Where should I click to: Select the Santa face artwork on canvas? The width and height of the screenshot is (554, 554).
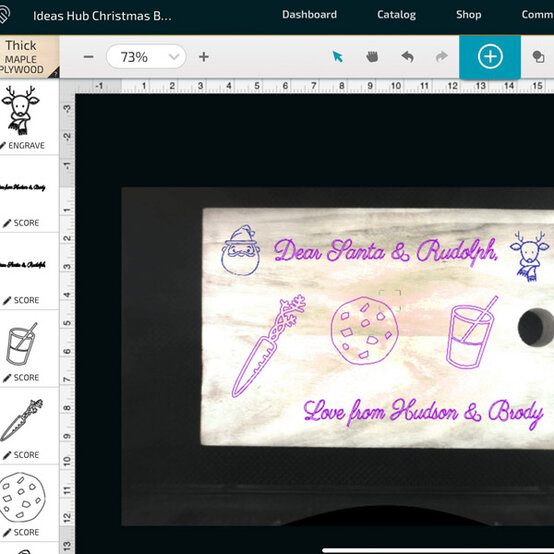tap(241, 250)
